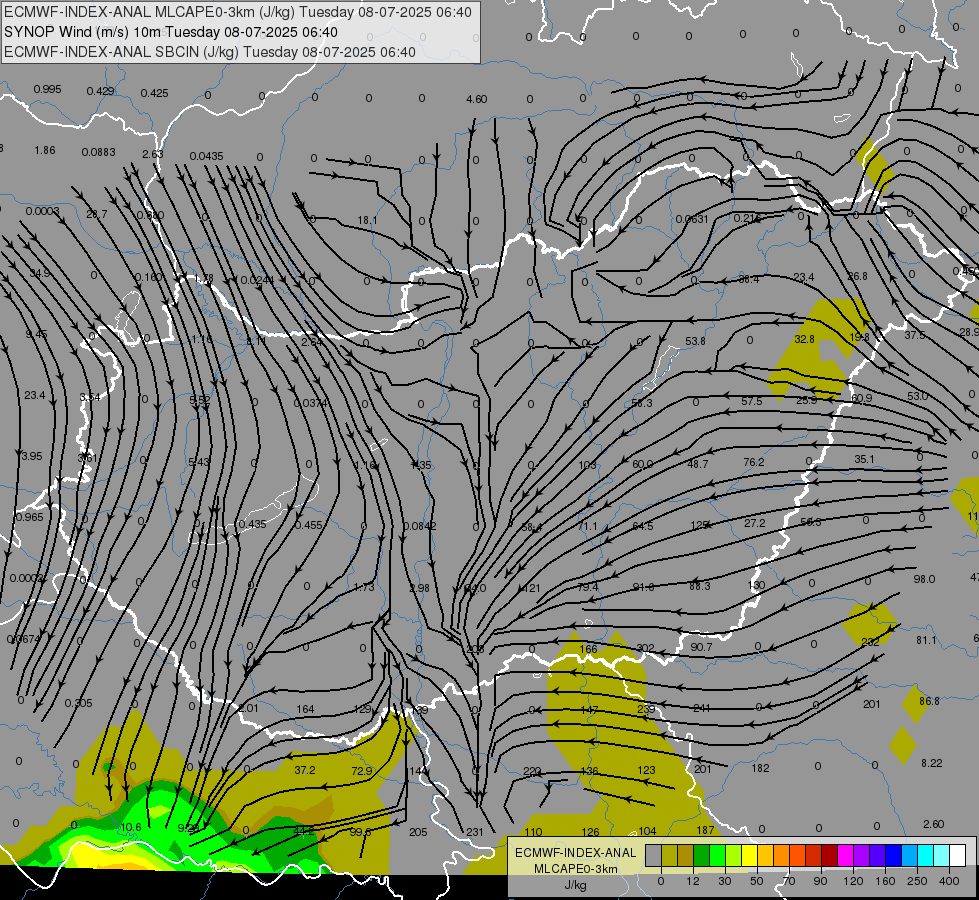
Task: Select the magenta legend swatch
Action: [x=845, y=856]
